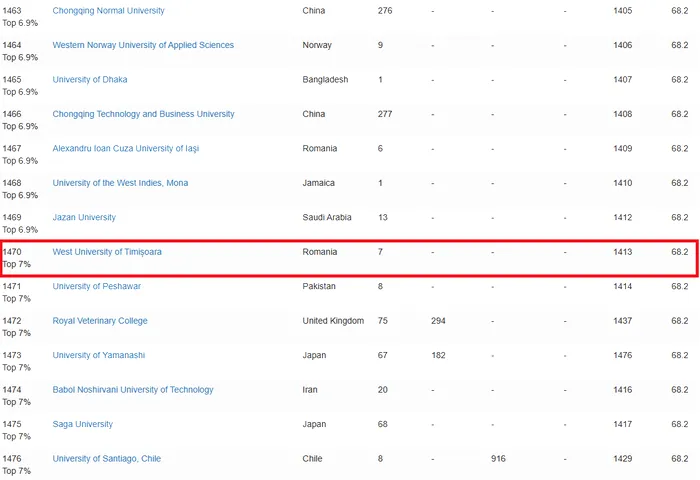Viewport: 700px width, 480px height.
Task: Click research rank value 1414
Action: [x=623, y=286]
